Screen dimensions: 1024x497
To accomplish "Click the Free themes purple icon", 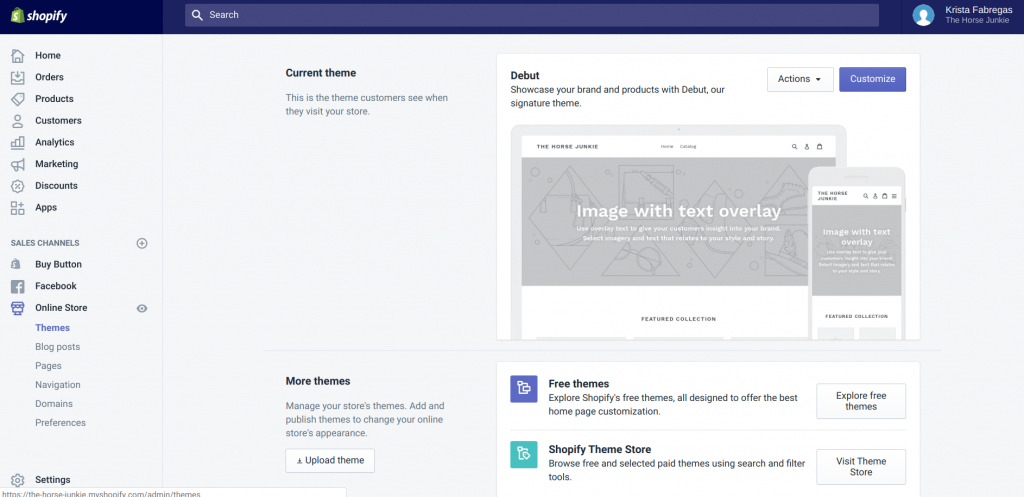I will [524, 389].
